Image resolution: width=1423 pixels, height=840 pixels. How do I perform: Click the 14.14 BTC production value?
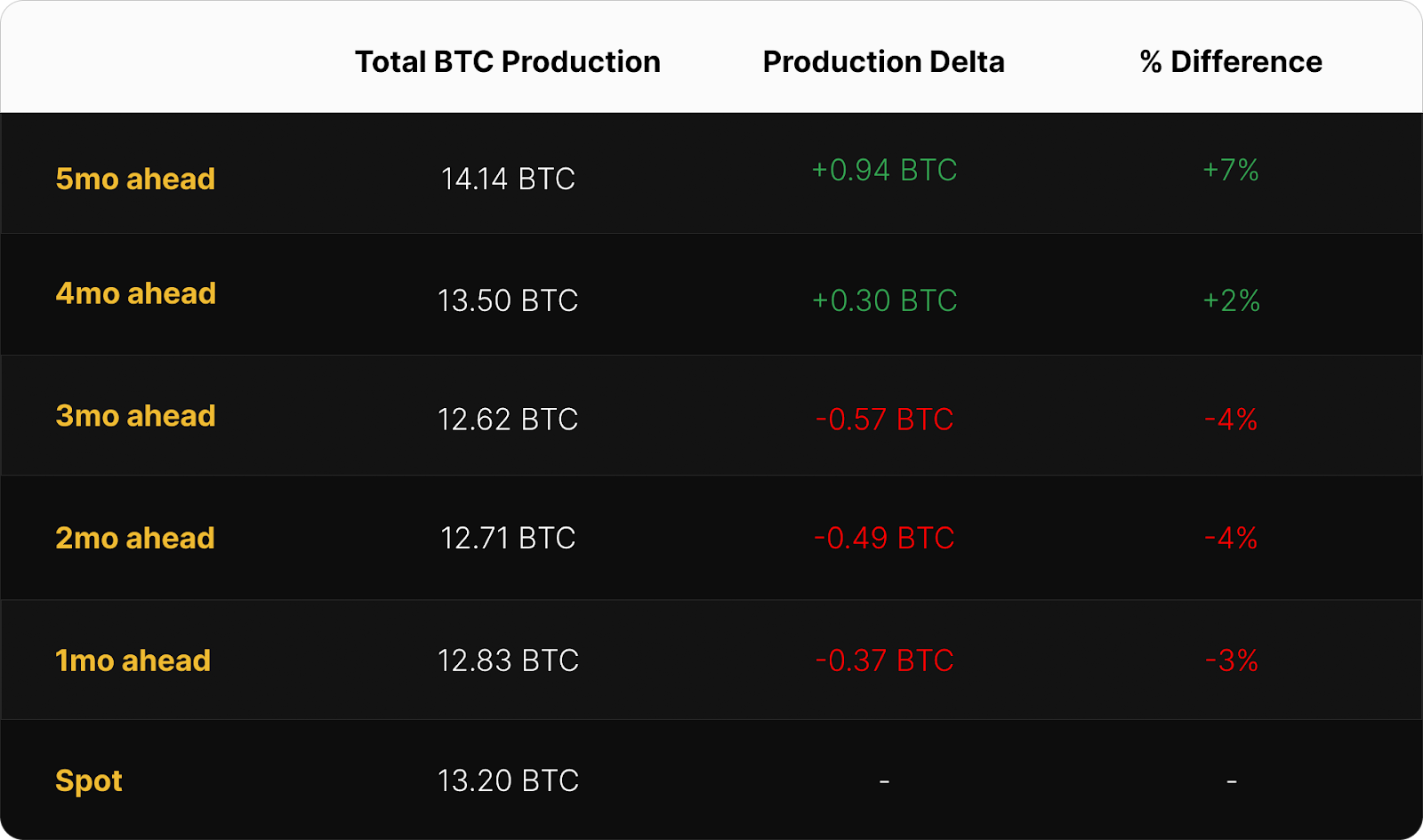click(x=508, y=179)
